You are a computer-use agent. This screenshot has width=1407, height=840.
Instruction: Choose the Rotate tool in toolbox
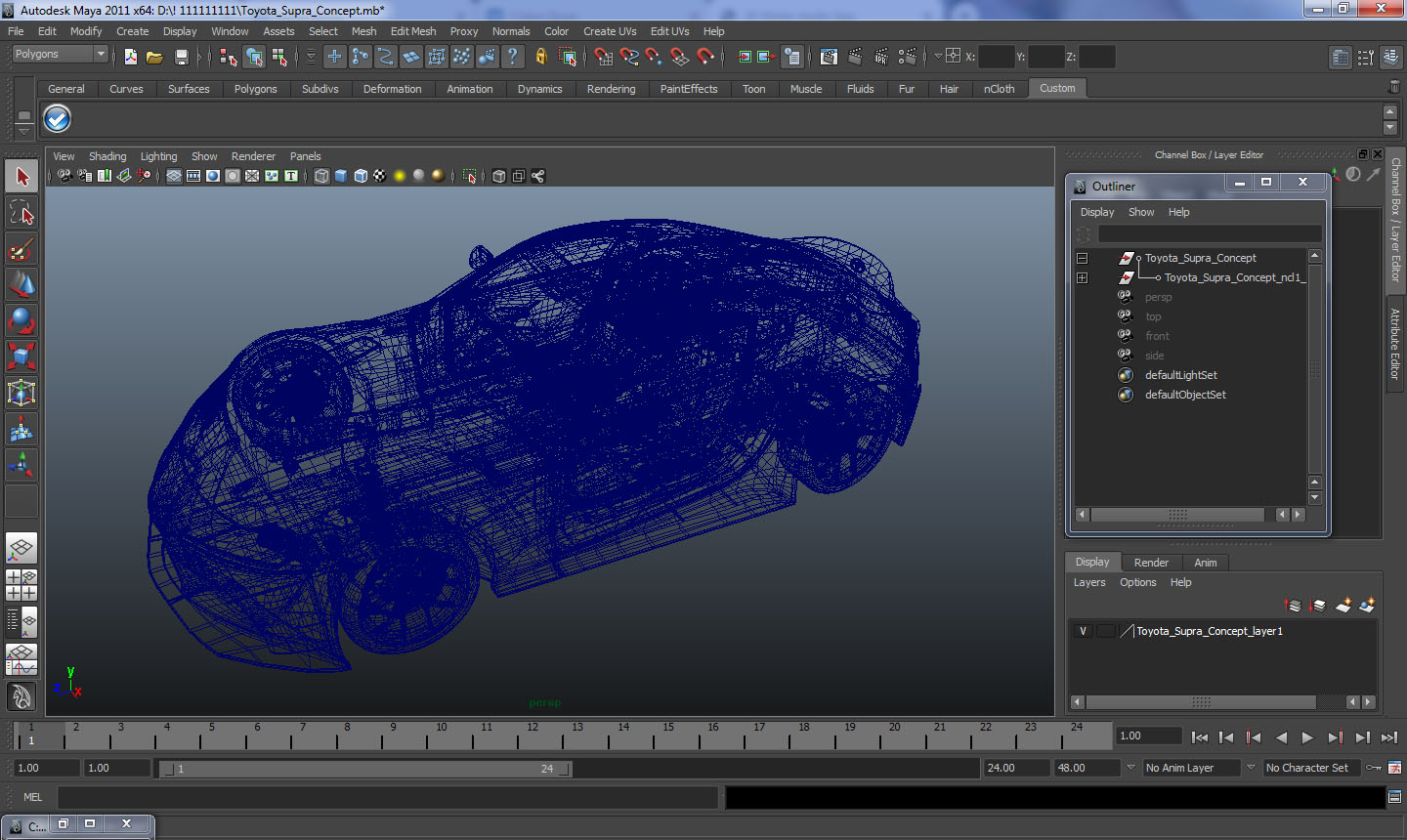(21, 320)
